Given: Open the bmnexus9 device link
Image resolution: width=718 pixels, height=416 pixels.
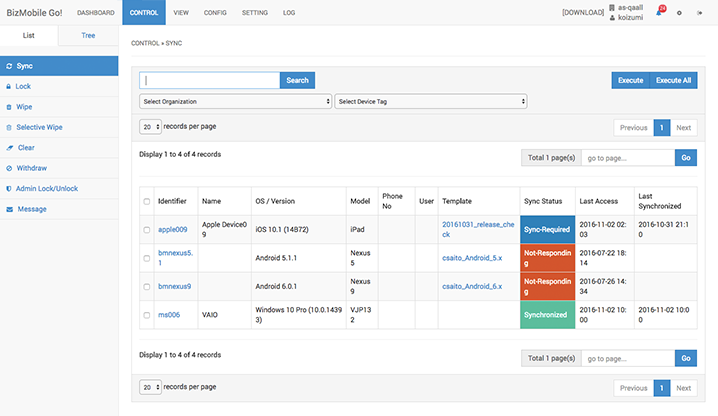Looking at the screenshot, I should coord(174,286).
